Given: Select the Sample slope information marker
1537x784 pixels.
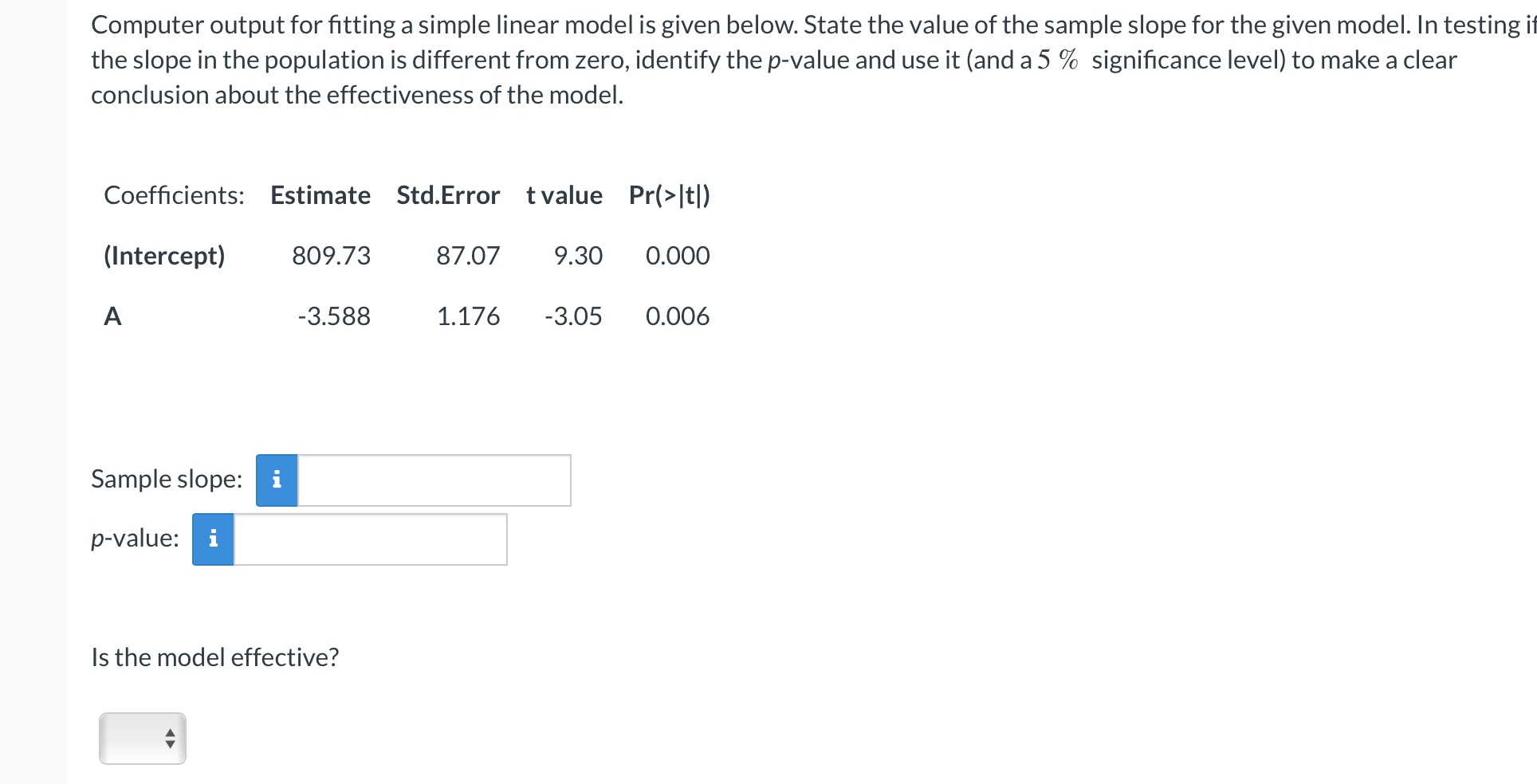Looking at the screenshot, I should pyautogui.click(x=276, y=479).
